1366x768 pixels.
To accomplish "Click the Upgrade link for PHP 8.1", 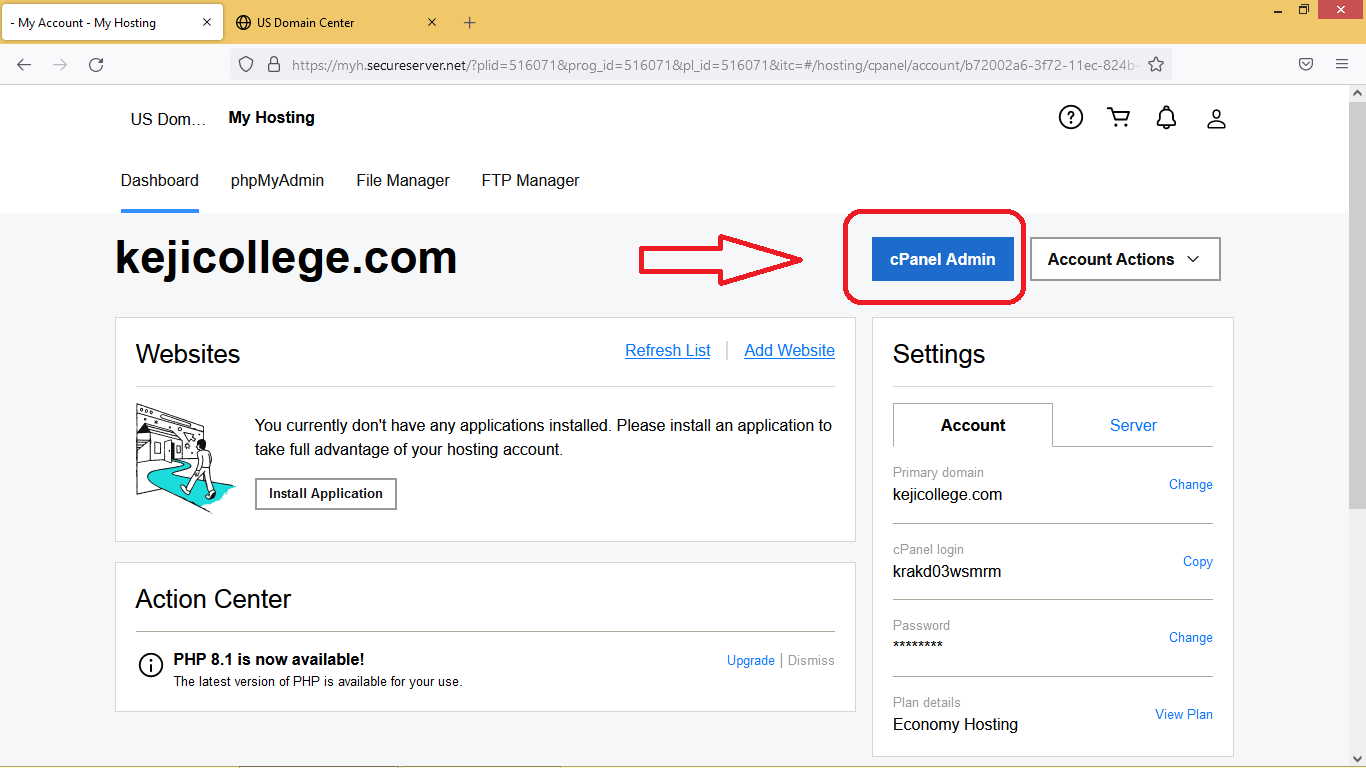I will [751, 660].
